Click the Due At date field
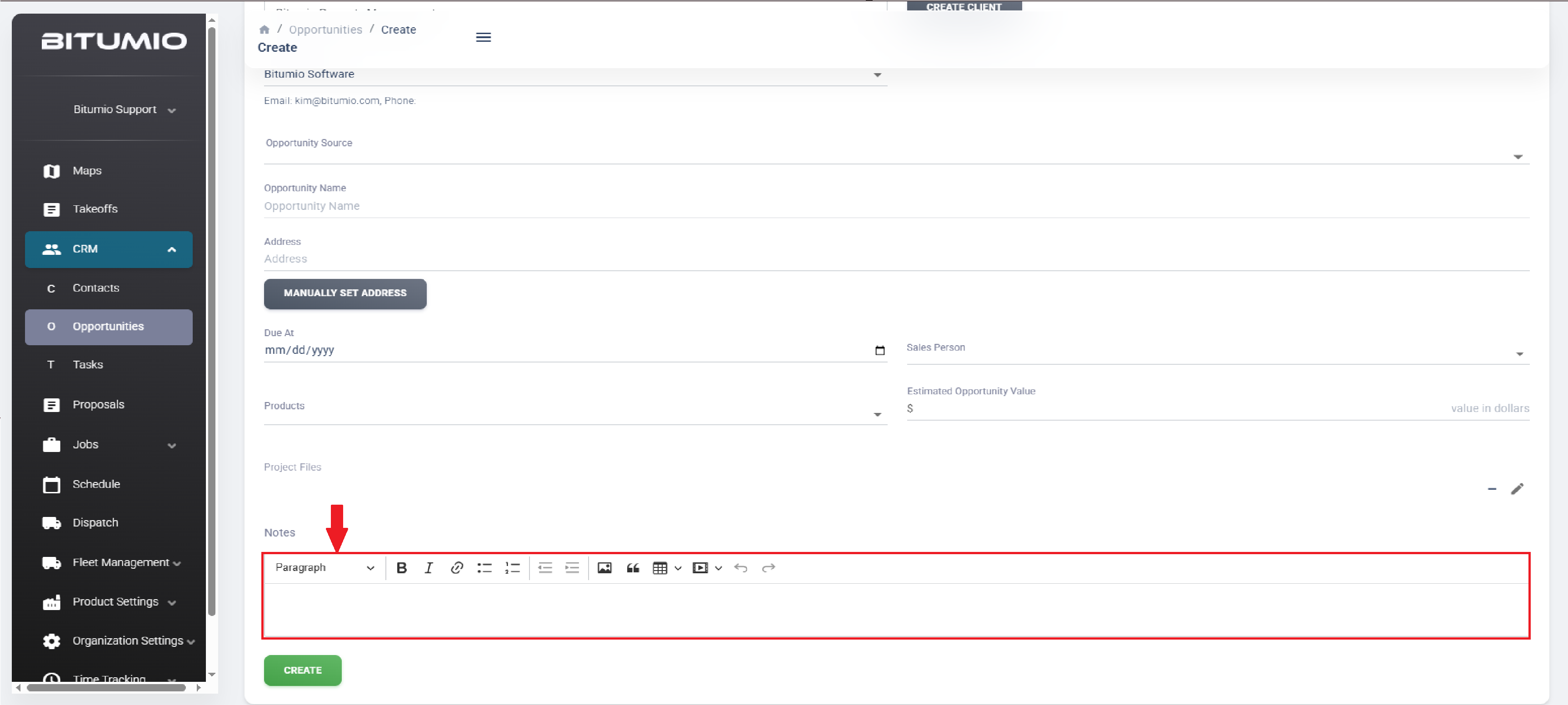1568x705 pixels. click(575, 350)
